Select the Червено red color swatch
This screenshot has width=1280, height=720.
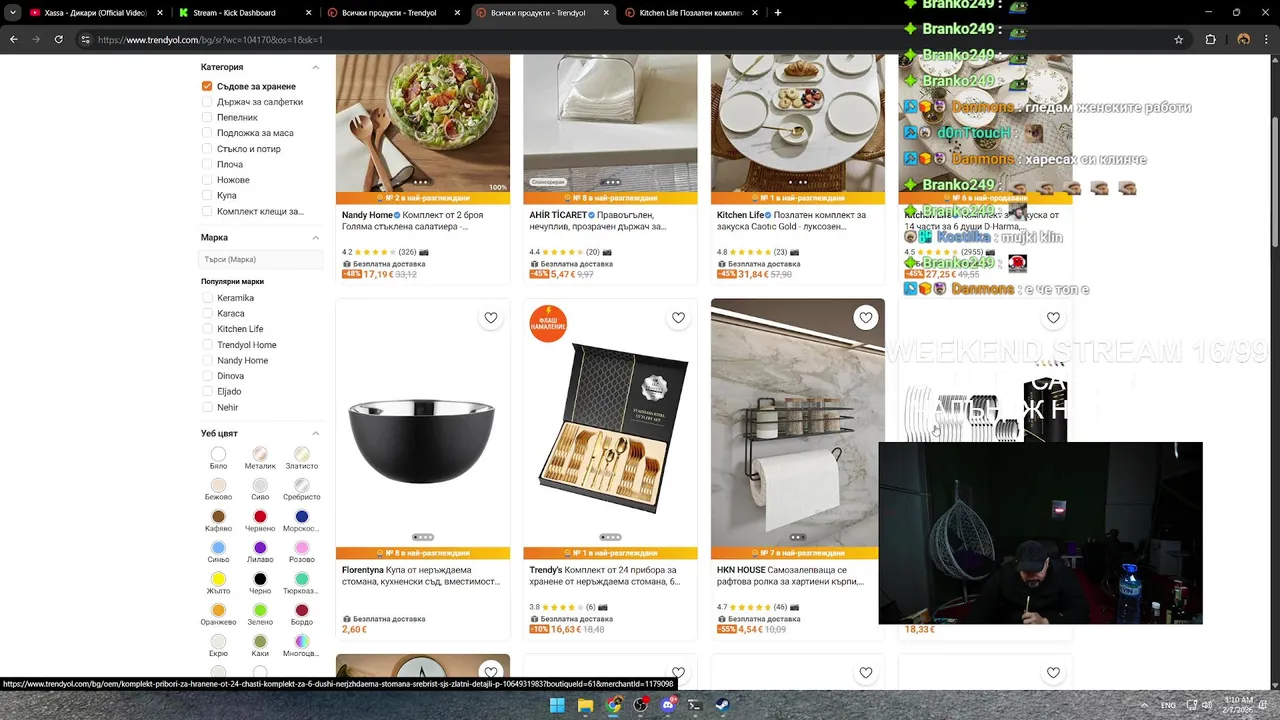(x=260, y=517)
